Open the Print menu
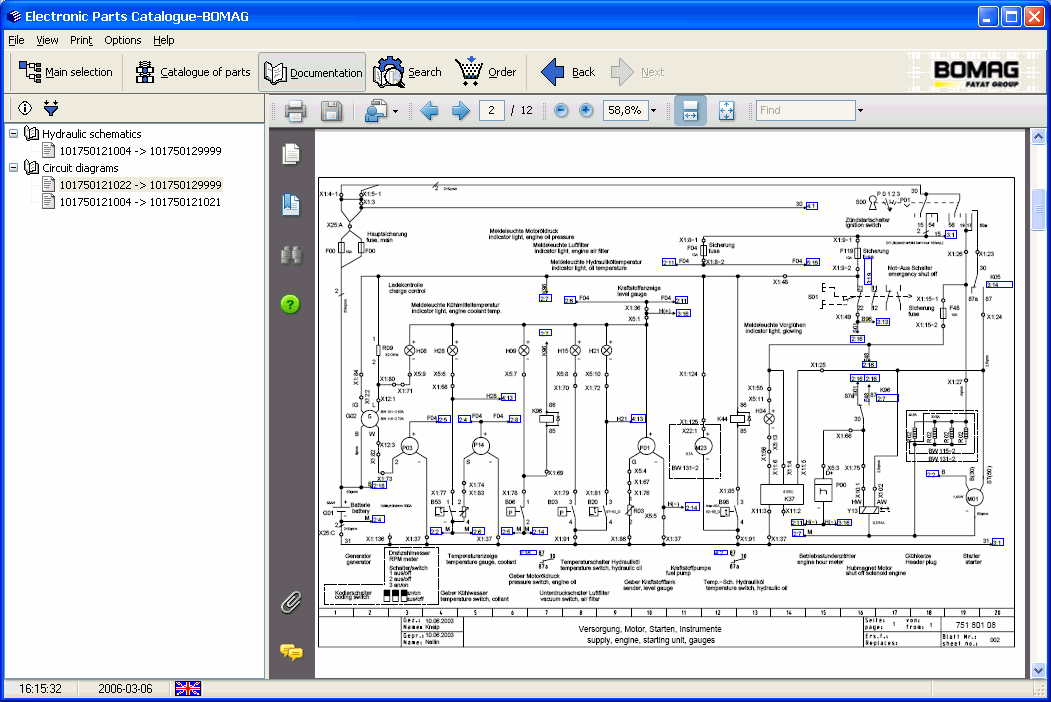The image size is (1051, 702). point(81,40)
